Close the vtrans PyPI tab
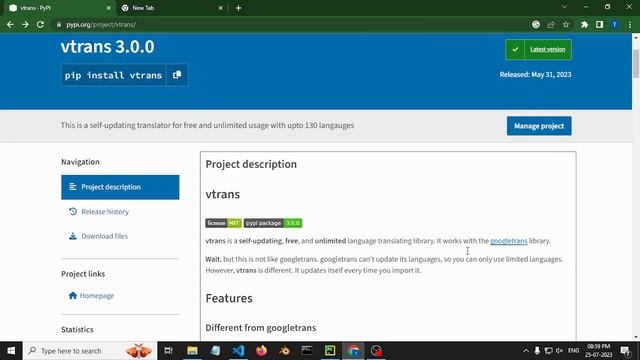 (108, 8)
